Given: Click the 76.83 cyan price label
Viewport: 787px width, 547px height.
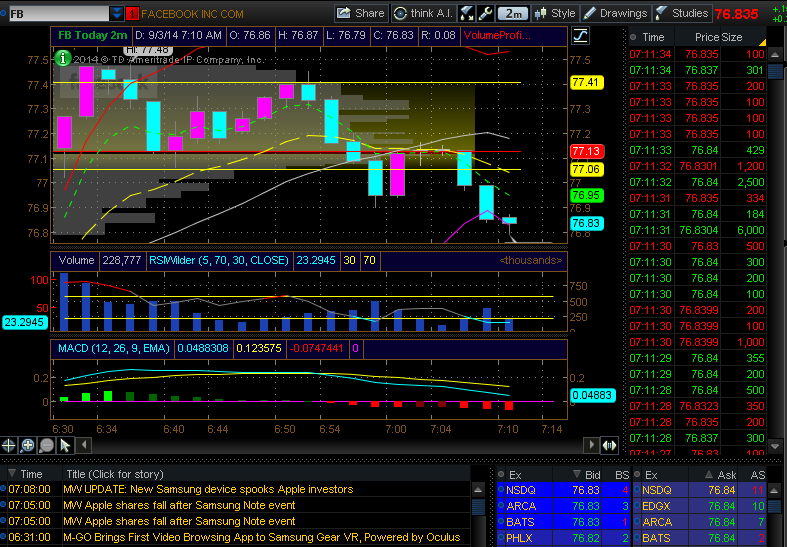Looking at the screenshot, I should (x=586, y=223).
